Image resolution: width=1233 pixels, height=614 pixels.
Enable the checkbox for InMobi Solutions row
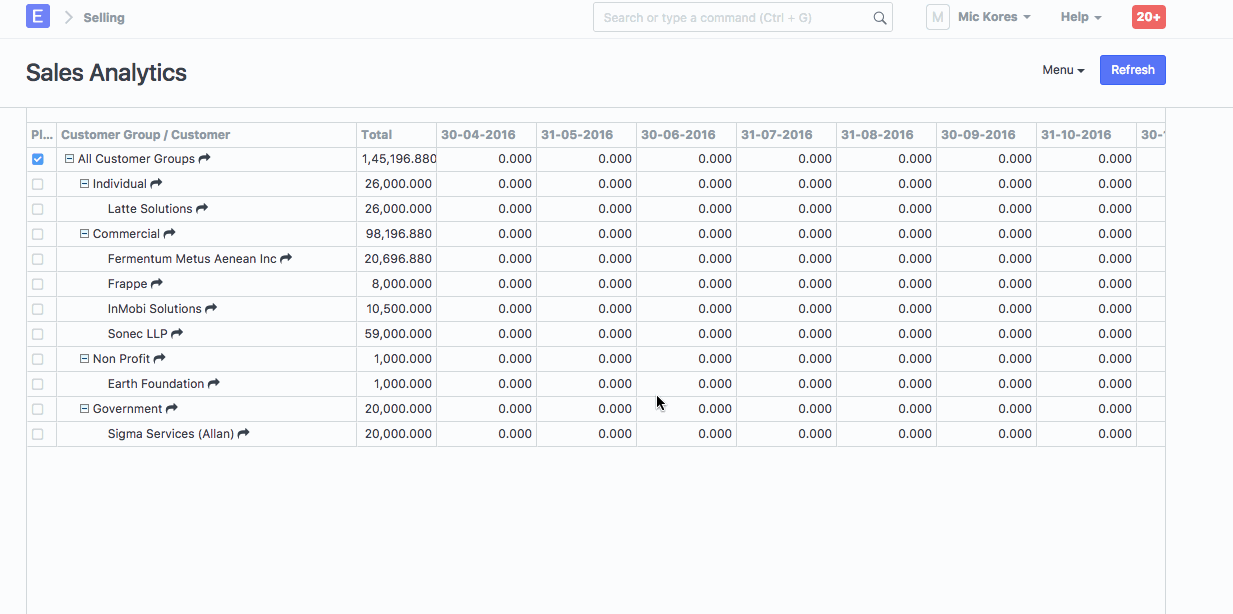(37, 308)
